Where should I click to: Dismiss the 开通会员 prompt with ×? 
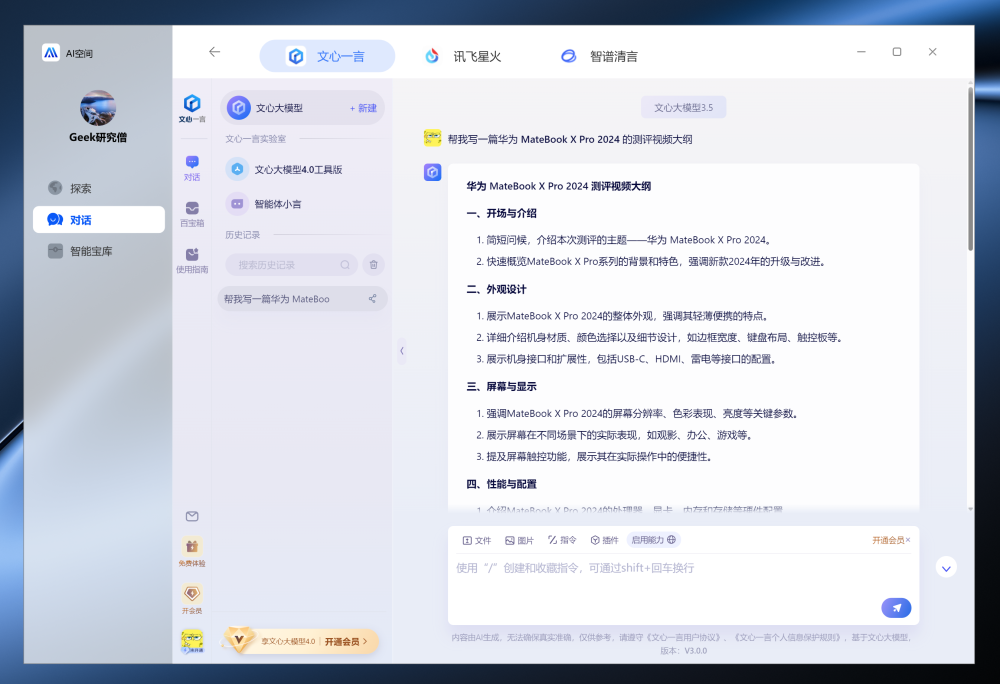tap(908, 540)
